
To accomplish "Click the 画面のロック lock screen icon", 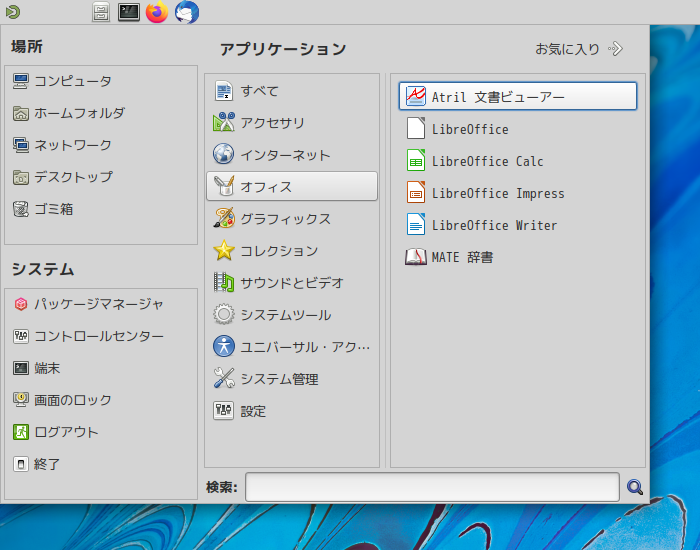I will 21,400.
